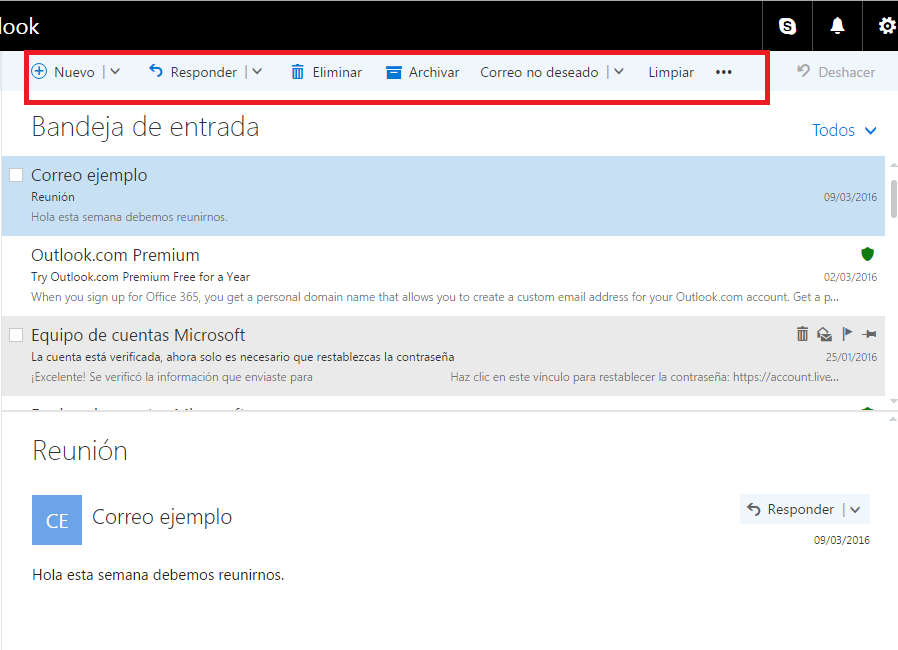
Task: Delete the Equipo de cuentas Microsoft message
Action: tap(803, 335)
